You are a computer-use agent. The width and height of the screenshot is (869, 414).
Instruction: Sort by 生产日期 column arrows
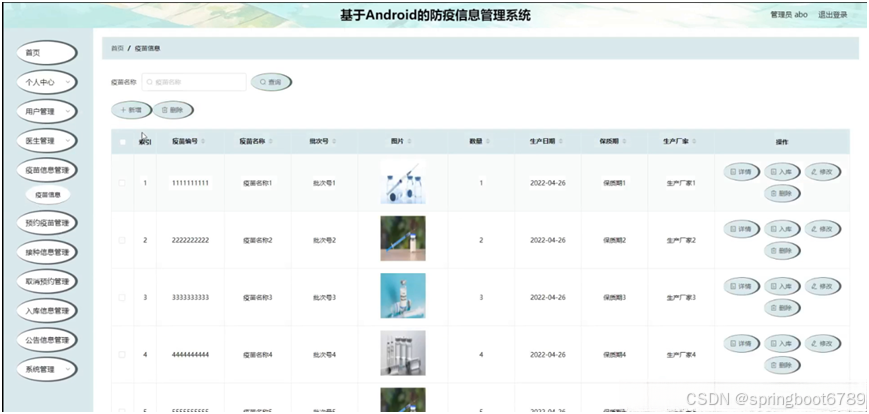(x=561, y=142)
